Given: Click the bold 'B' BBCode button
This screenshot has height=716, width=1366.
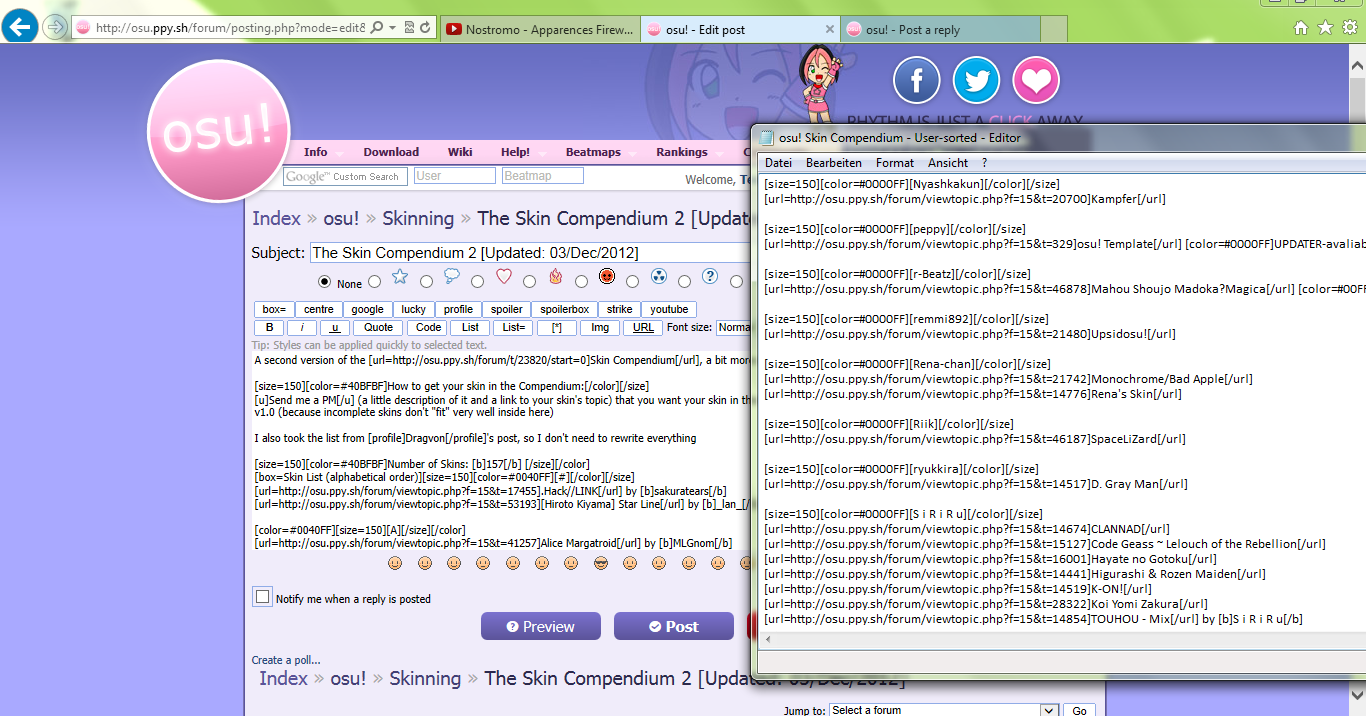Looking at the screenshot, I should [x=269, y=327].
